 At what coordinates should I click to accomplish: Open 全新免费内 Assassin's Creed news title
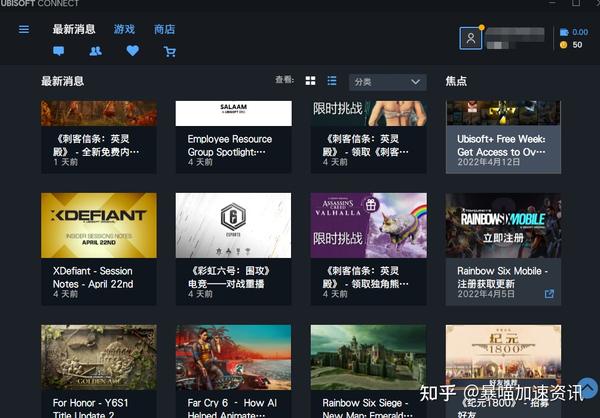(x=96, y=145)
